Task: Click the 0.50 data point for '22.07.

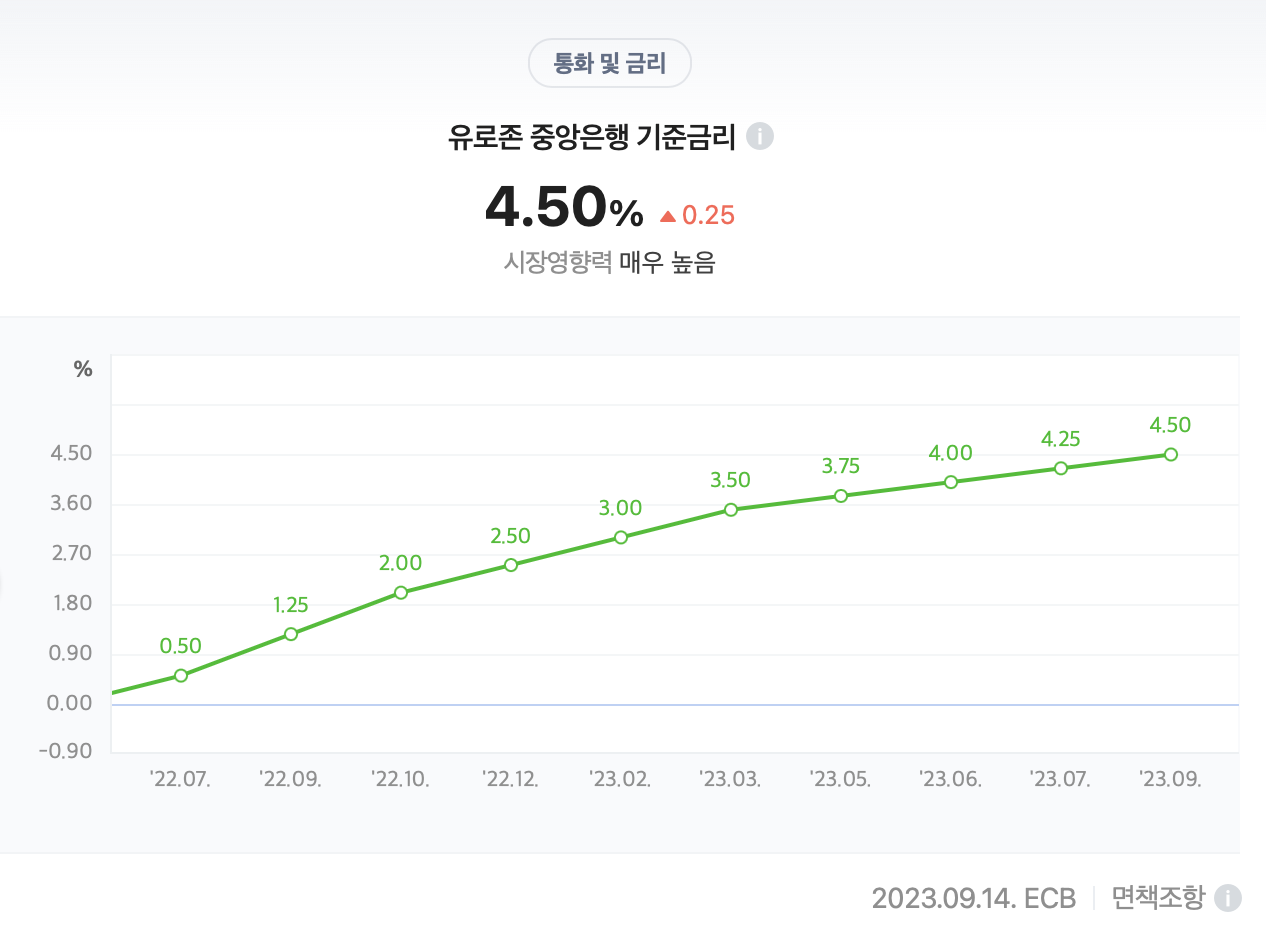Action: point(181,676)
